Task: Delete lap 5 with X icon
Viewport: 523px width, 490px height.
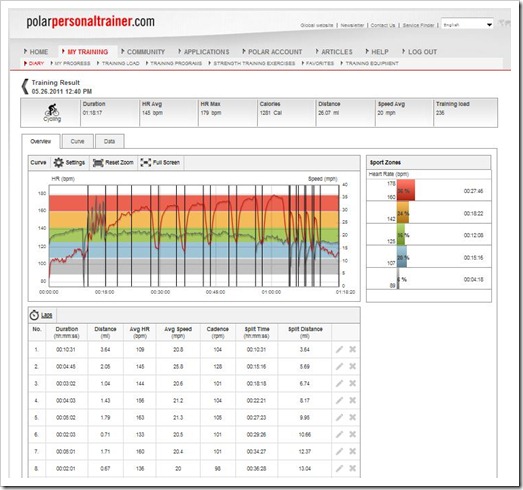Action: coord(352,417)
